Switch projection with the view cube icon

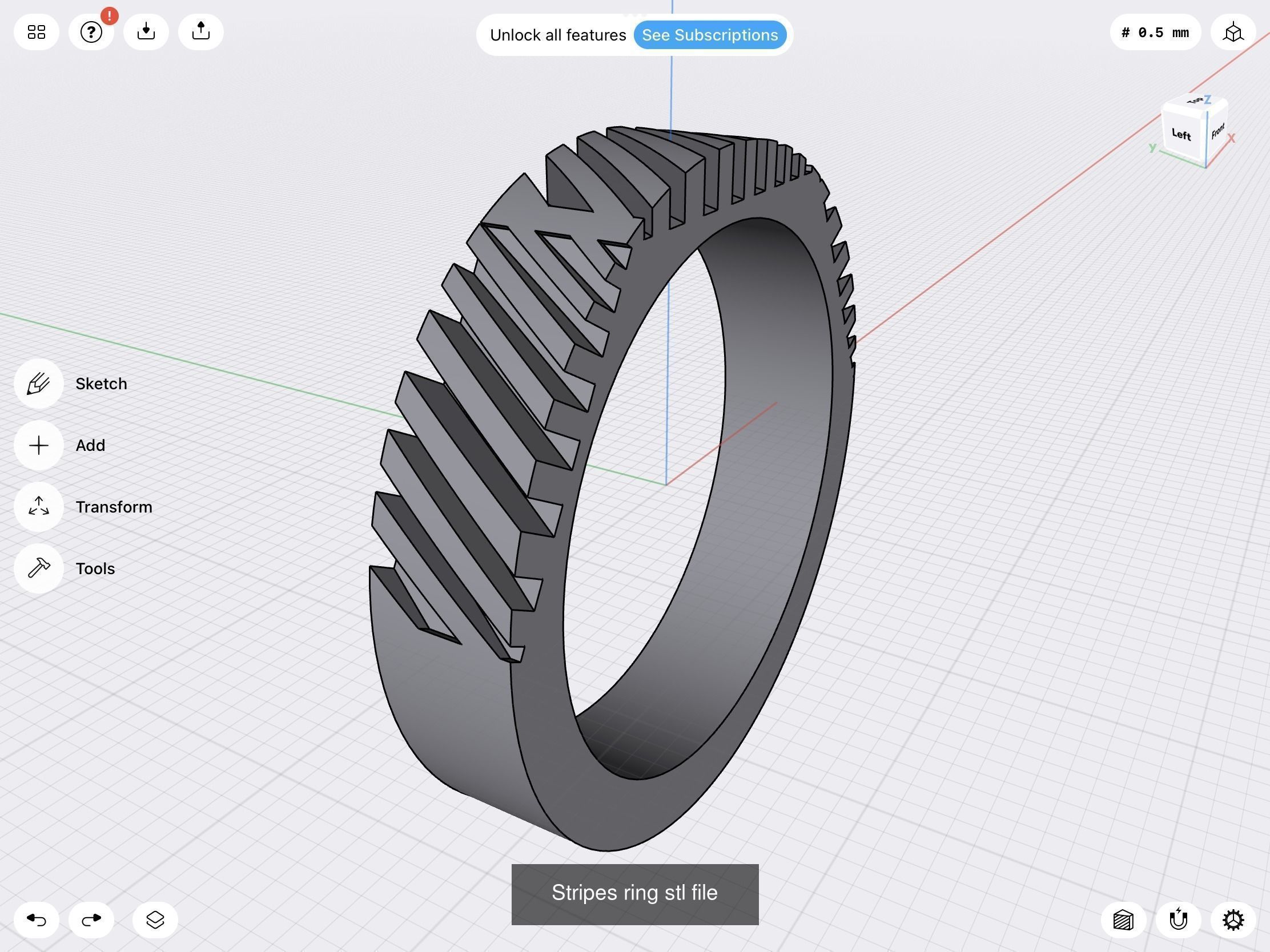click(1233, 32)
